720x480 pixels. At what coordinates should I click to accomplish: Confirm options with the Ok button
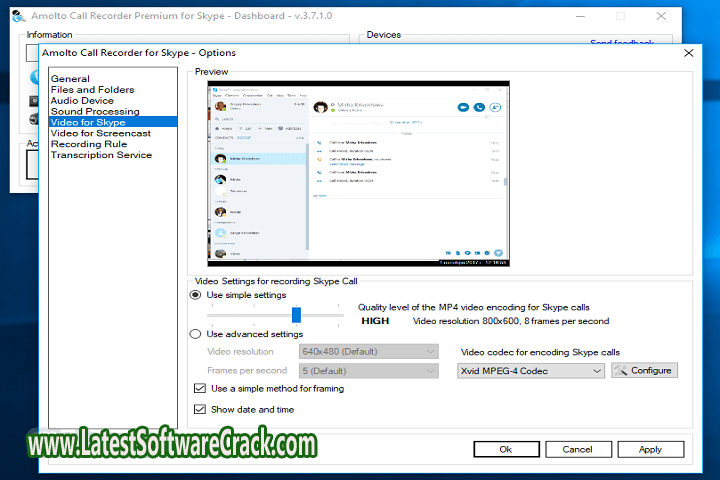[x=506, y=449]
